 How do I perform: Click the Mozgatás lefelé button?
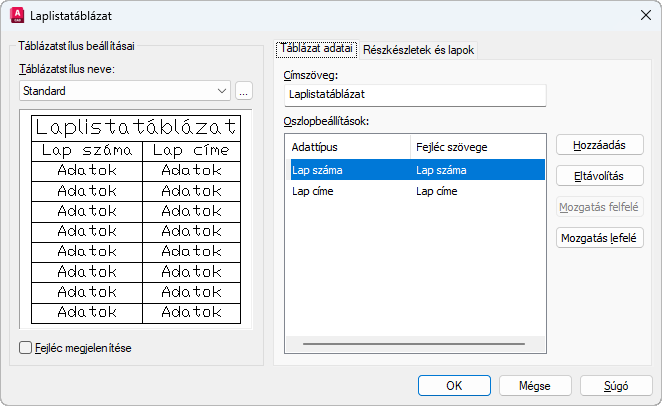point(600,238)
